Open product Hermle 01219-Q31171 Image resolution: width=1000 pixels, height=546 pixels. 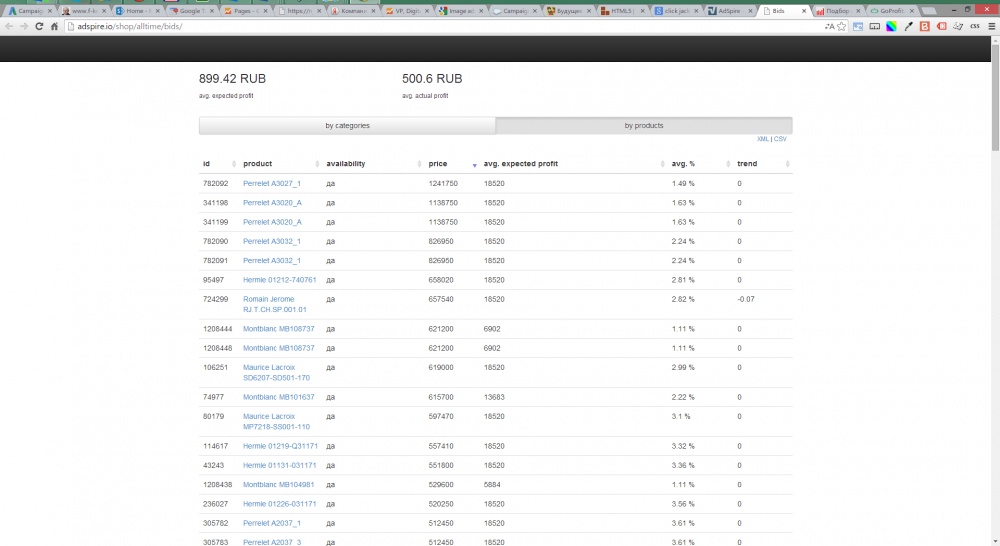pos(280,446)
